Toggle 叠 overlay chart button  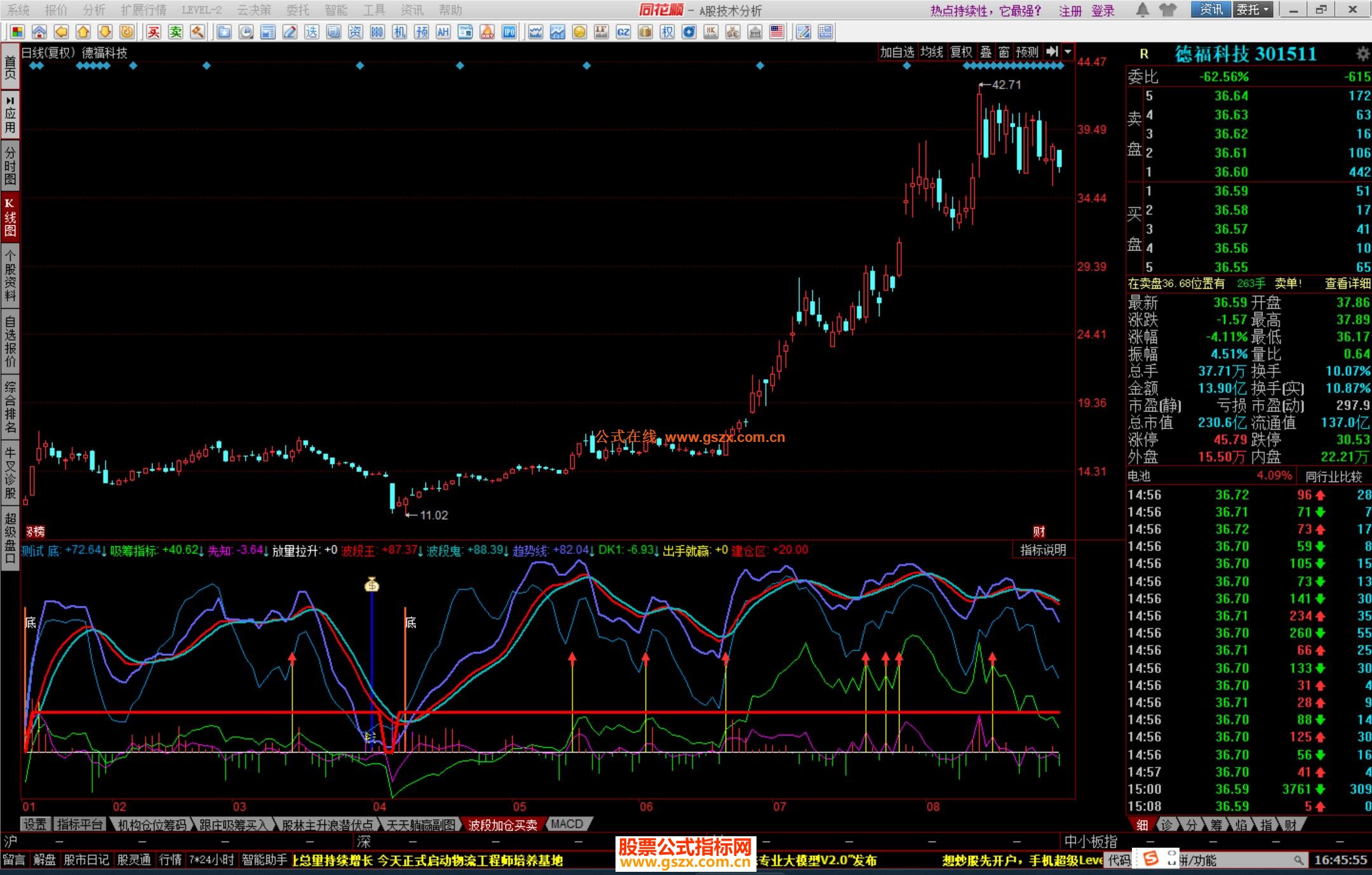(x=986, y=52)
